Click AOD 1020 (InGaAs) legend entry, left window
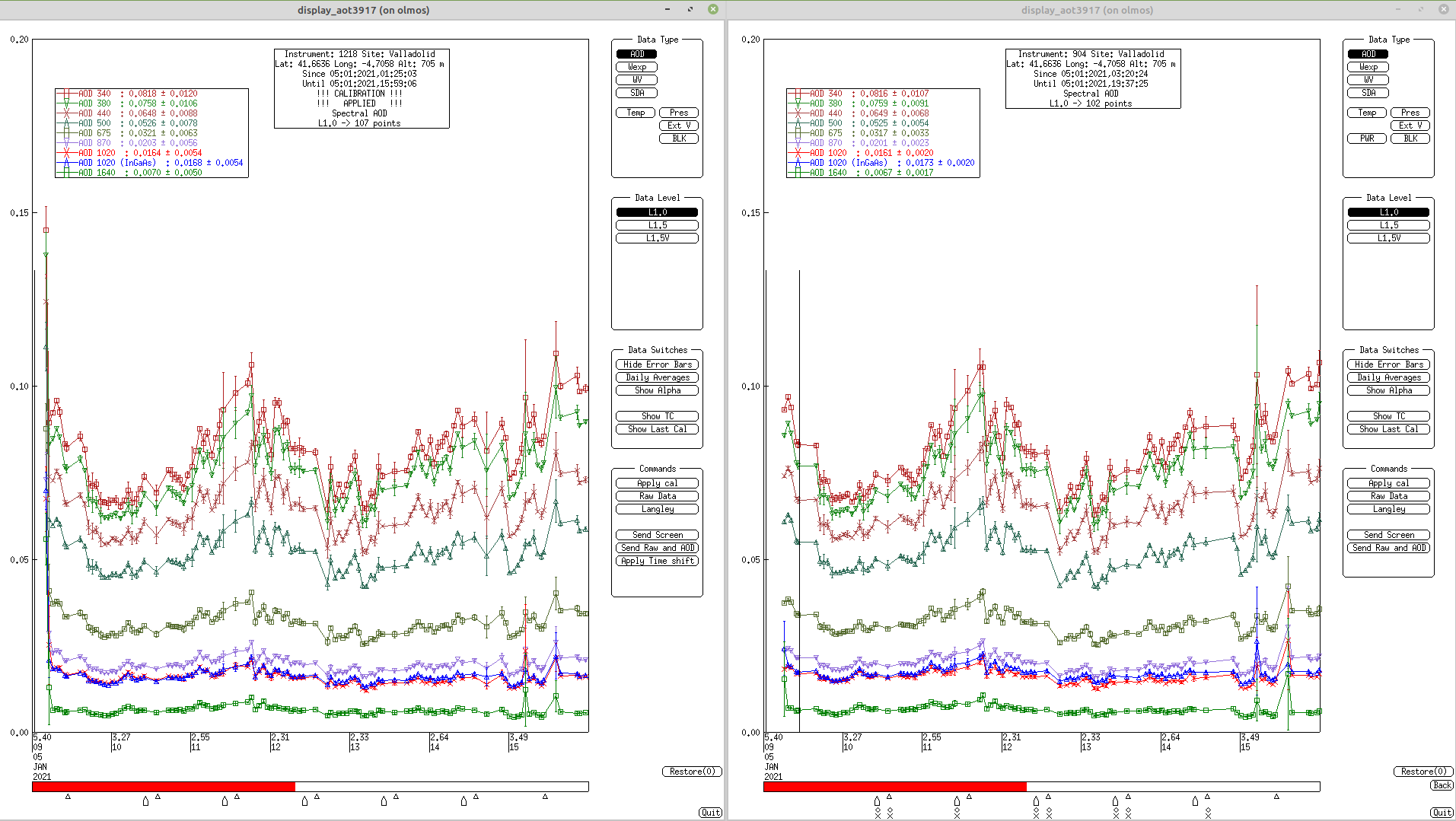Screen dimensions: 1456x821 [151, 163]
